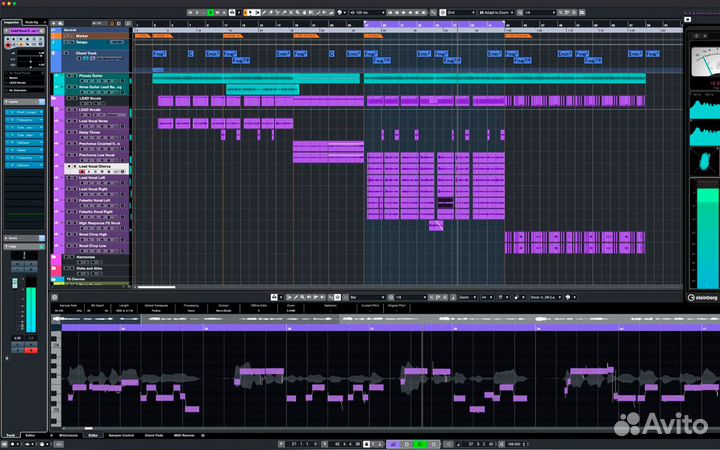Toggle record enable on Lead Vocal Chorus track
The image size is (720, 450).
pyautogui.click(x=82, y=172)
